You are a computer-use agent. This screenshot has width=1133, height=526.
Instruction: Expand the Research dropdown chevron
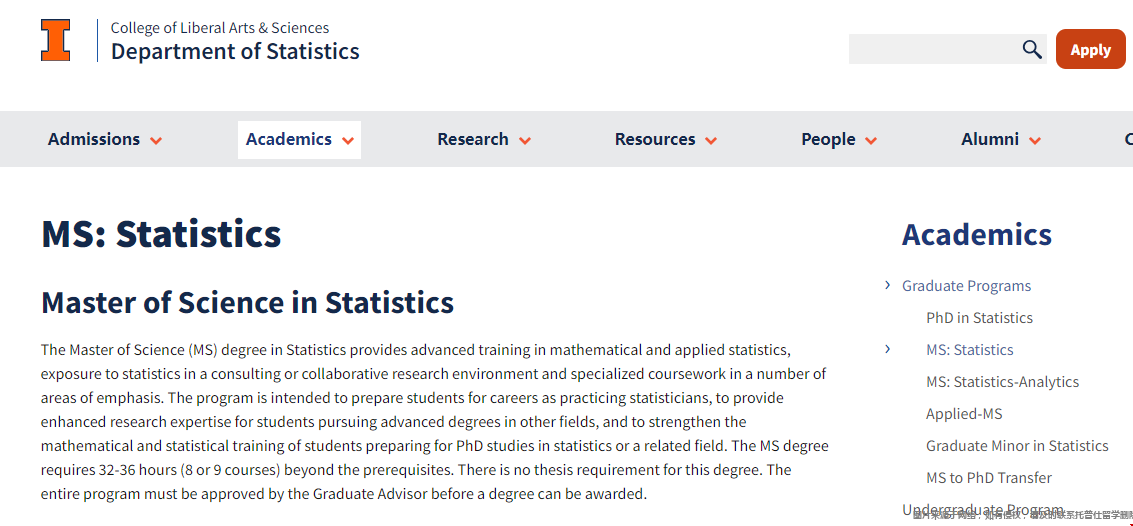(x=525, y=141)
